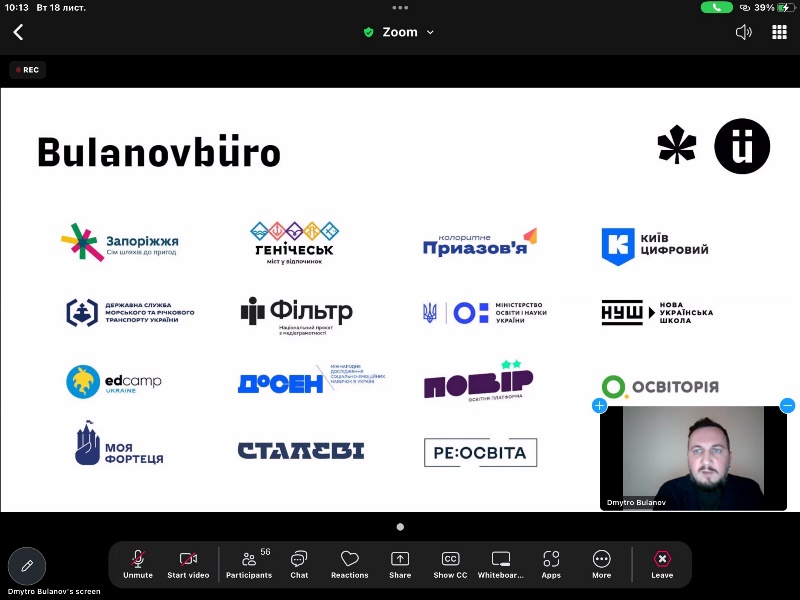Tap the Dmytro Bulanov's screen label

click(x=54, y=592)
